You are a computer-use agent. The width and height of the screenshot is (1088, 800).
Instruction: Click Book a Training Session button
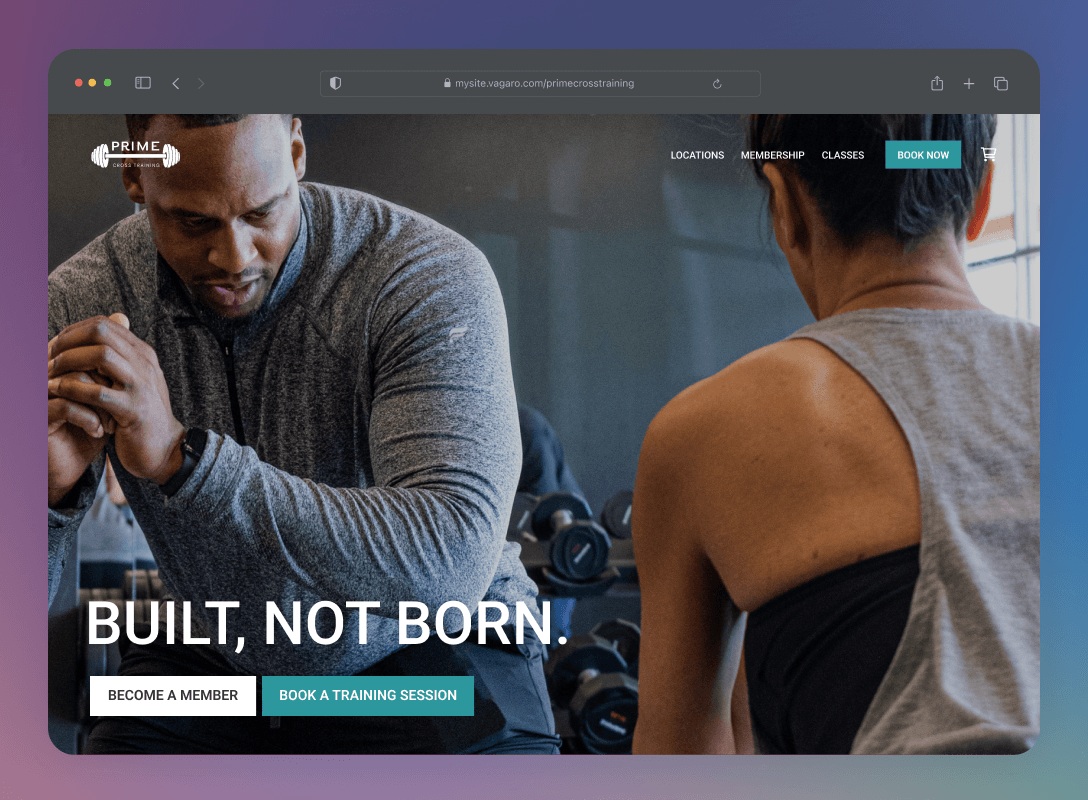368,695
